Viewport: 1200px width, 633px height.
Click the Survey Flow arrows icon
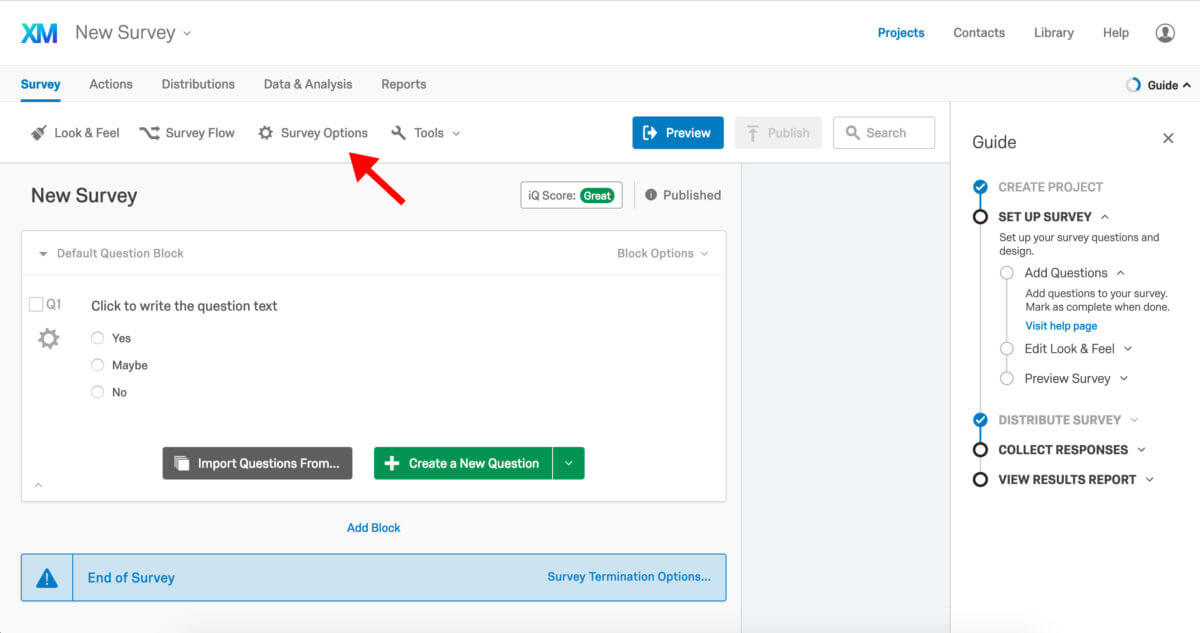point(149,132)
